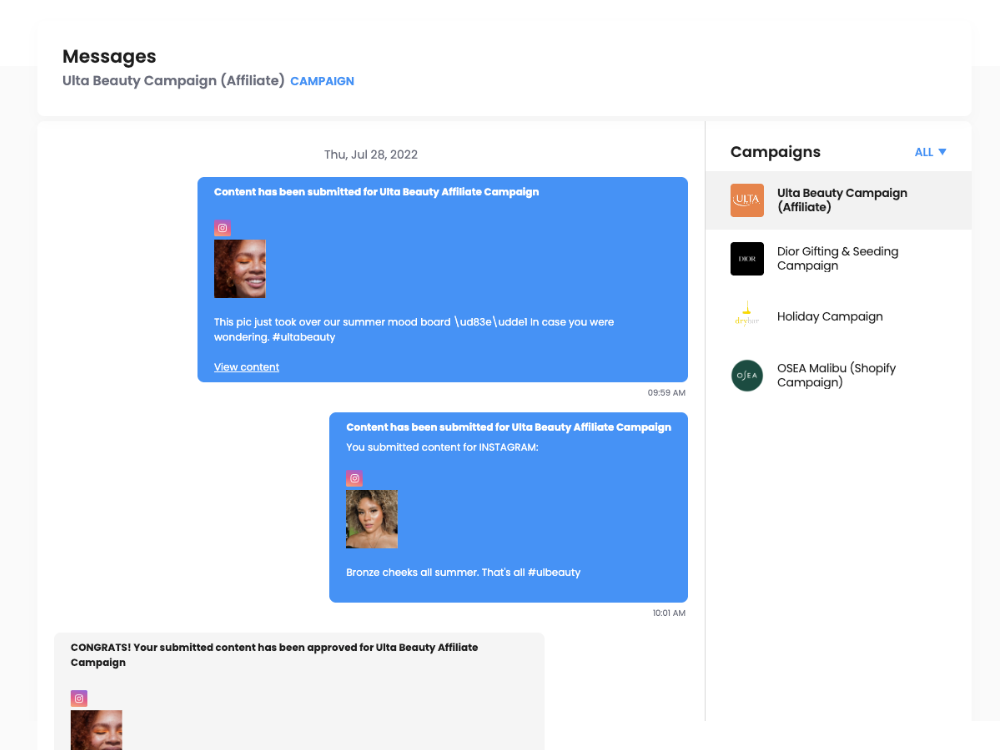Click the Dior logo in the campaigns sidebar

[747, 258]
